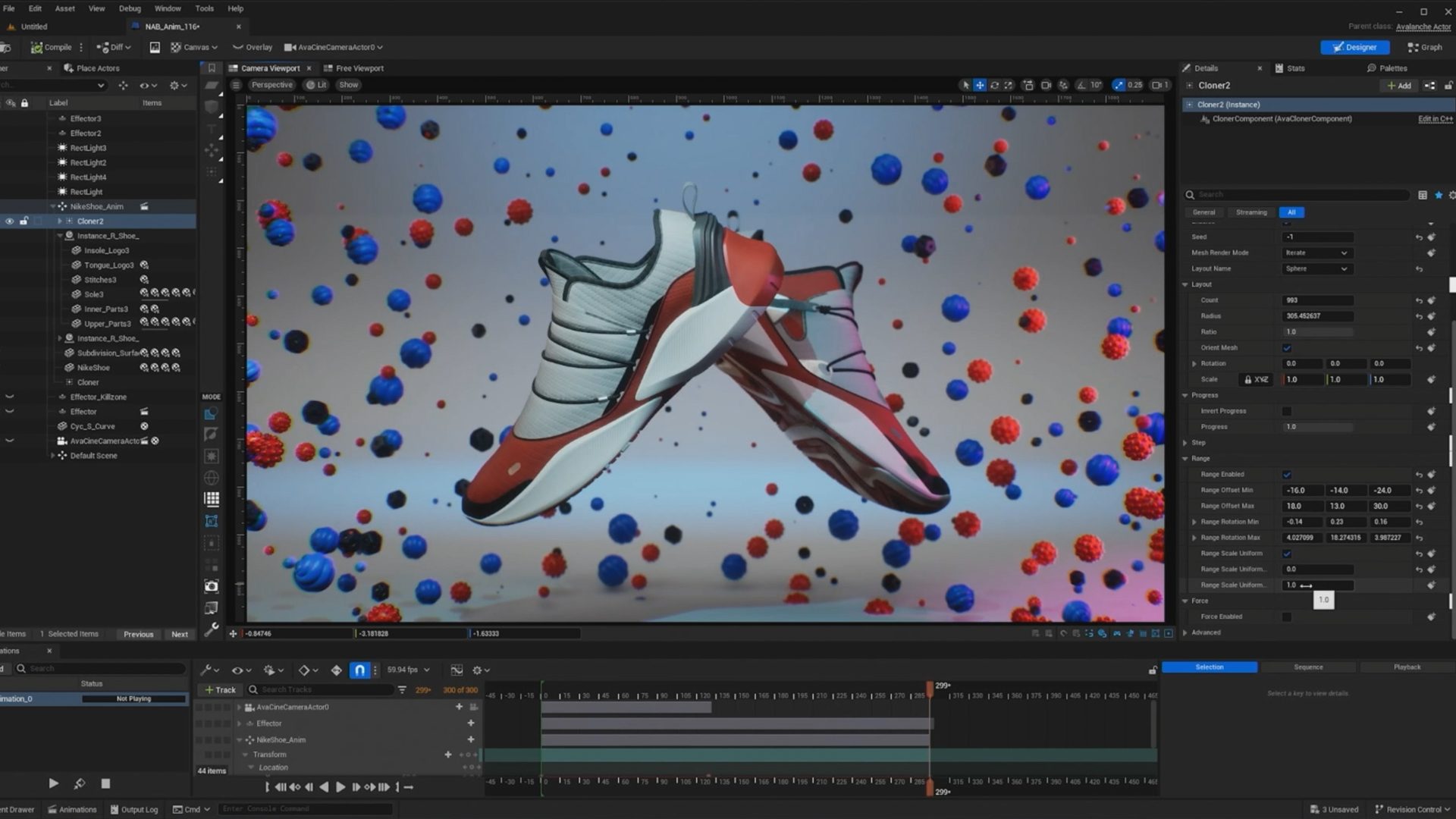Image resolution: width=1456 pixels, height=819 pixels.
Task: Open the 59.94 fps frame rate dropdown
Action: pos(409,670)
